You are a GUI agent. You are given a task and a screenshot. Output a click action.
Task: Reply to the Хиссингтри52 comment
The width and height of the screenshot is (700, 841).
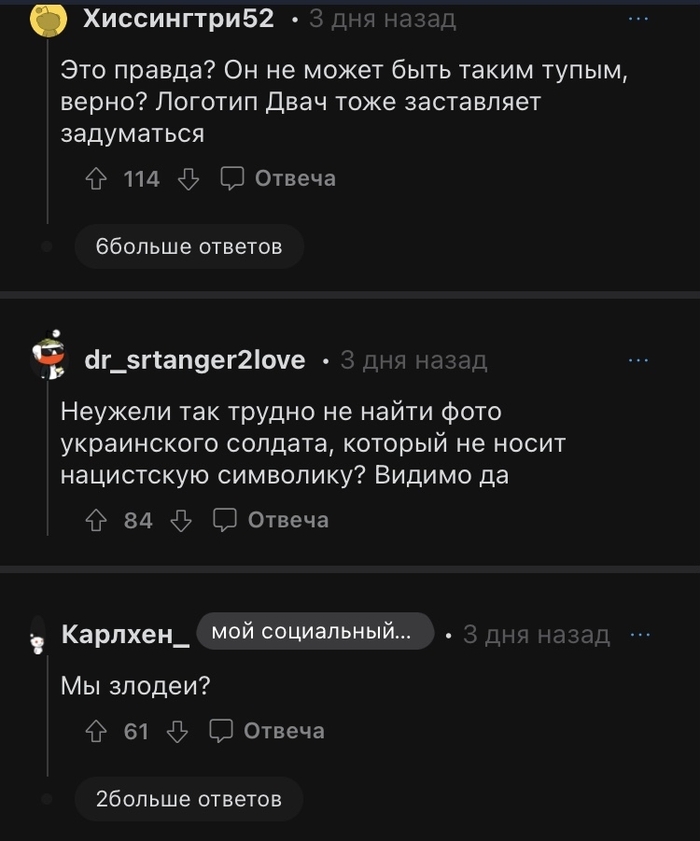point(277,179)
